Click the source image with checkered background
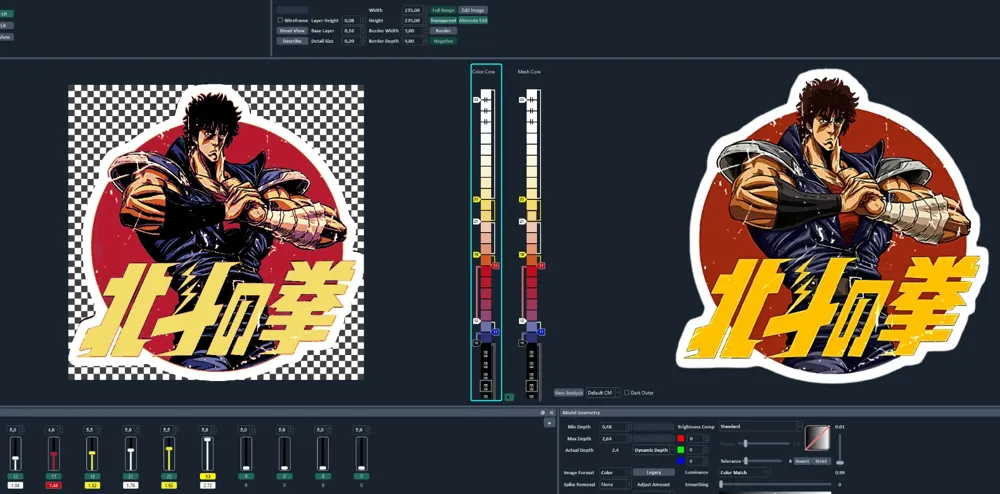The image size is (1000, 494). [216, 233]
